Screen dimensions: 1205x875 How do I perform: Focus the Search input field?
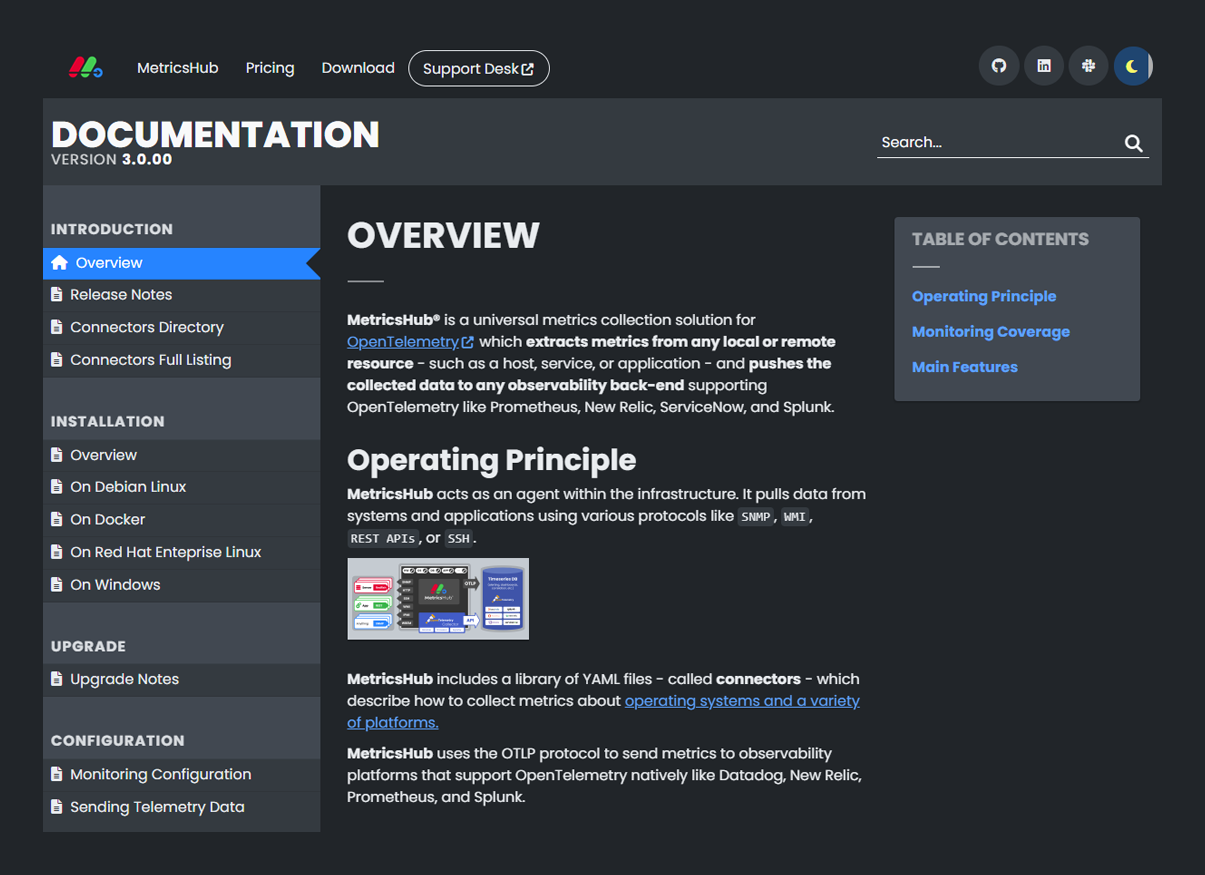click(996, 143)
